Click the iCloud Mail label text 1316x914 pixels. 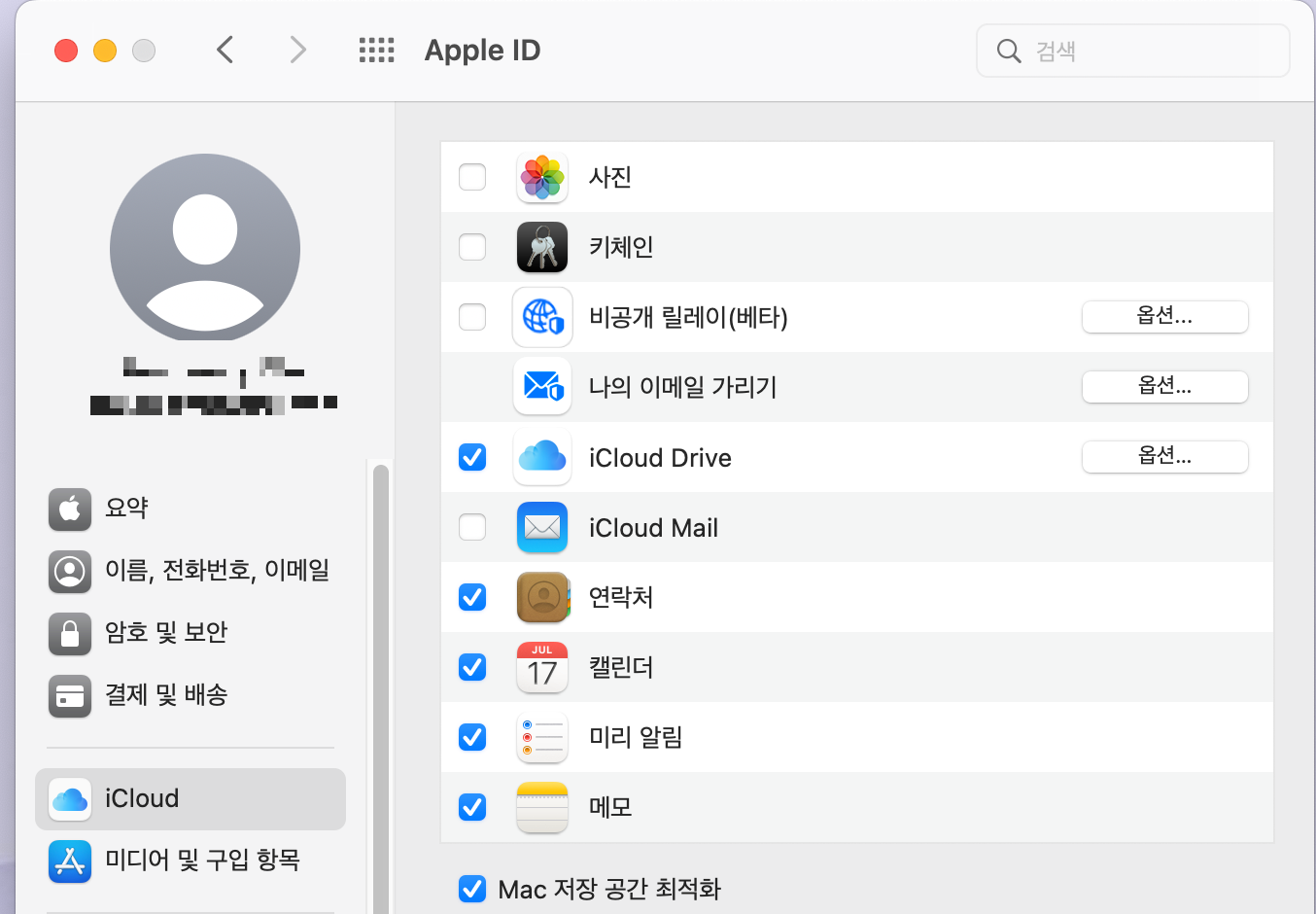[653, 528]
